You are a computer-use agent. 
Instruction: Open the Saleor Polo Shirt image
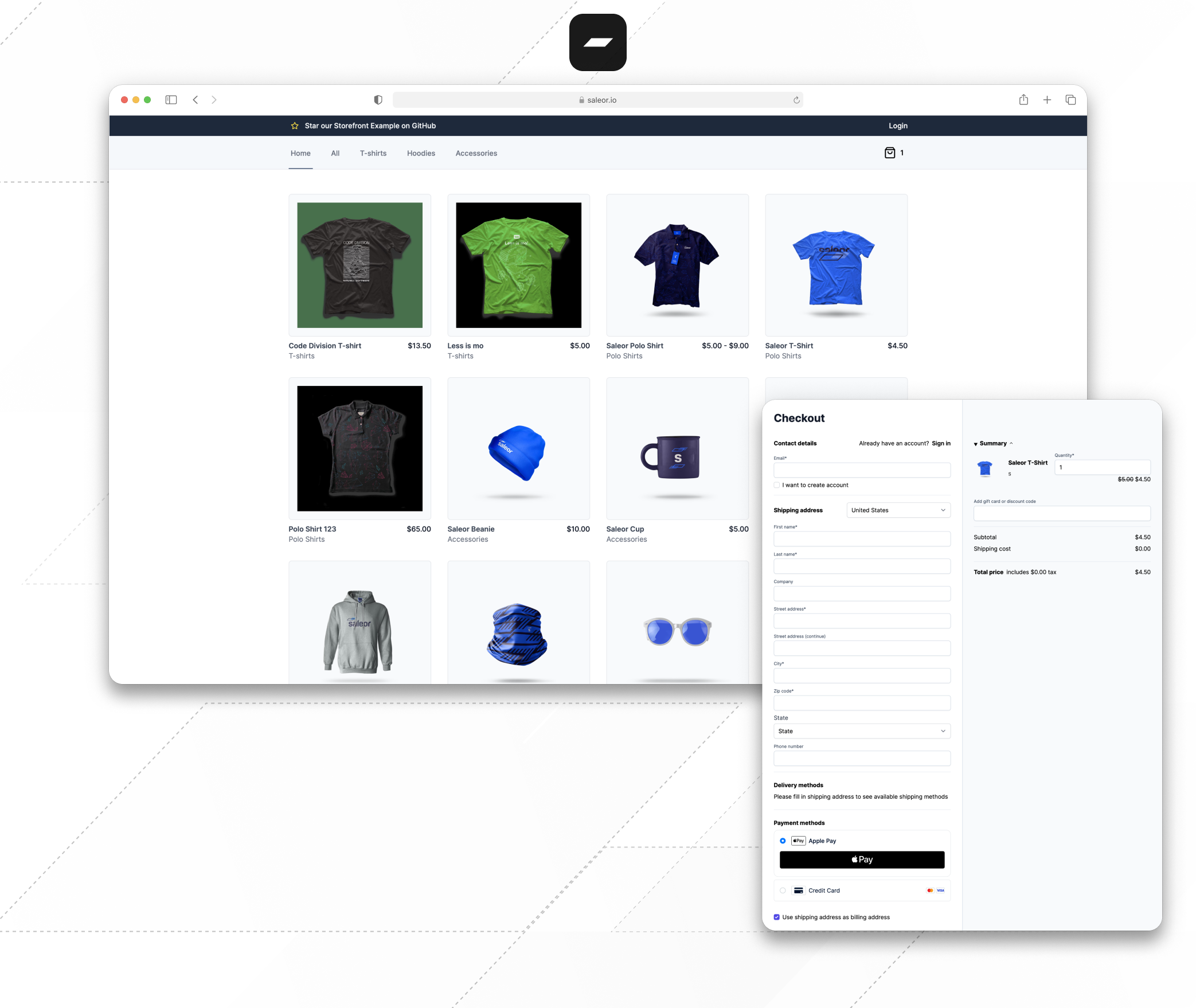677,265
